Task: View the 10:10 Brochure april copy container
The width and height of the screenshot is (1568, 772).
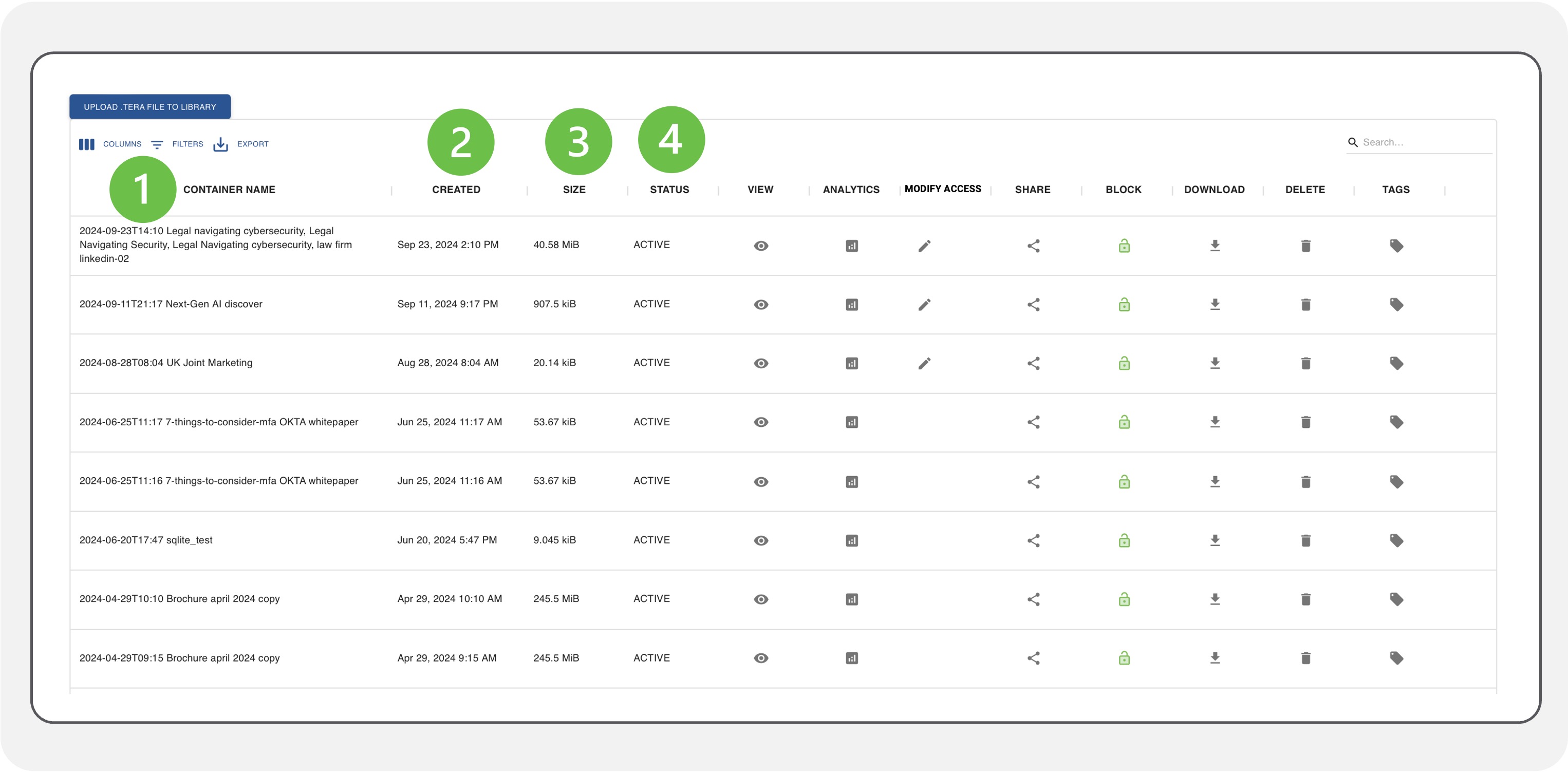Action: [x=761, y=600]
